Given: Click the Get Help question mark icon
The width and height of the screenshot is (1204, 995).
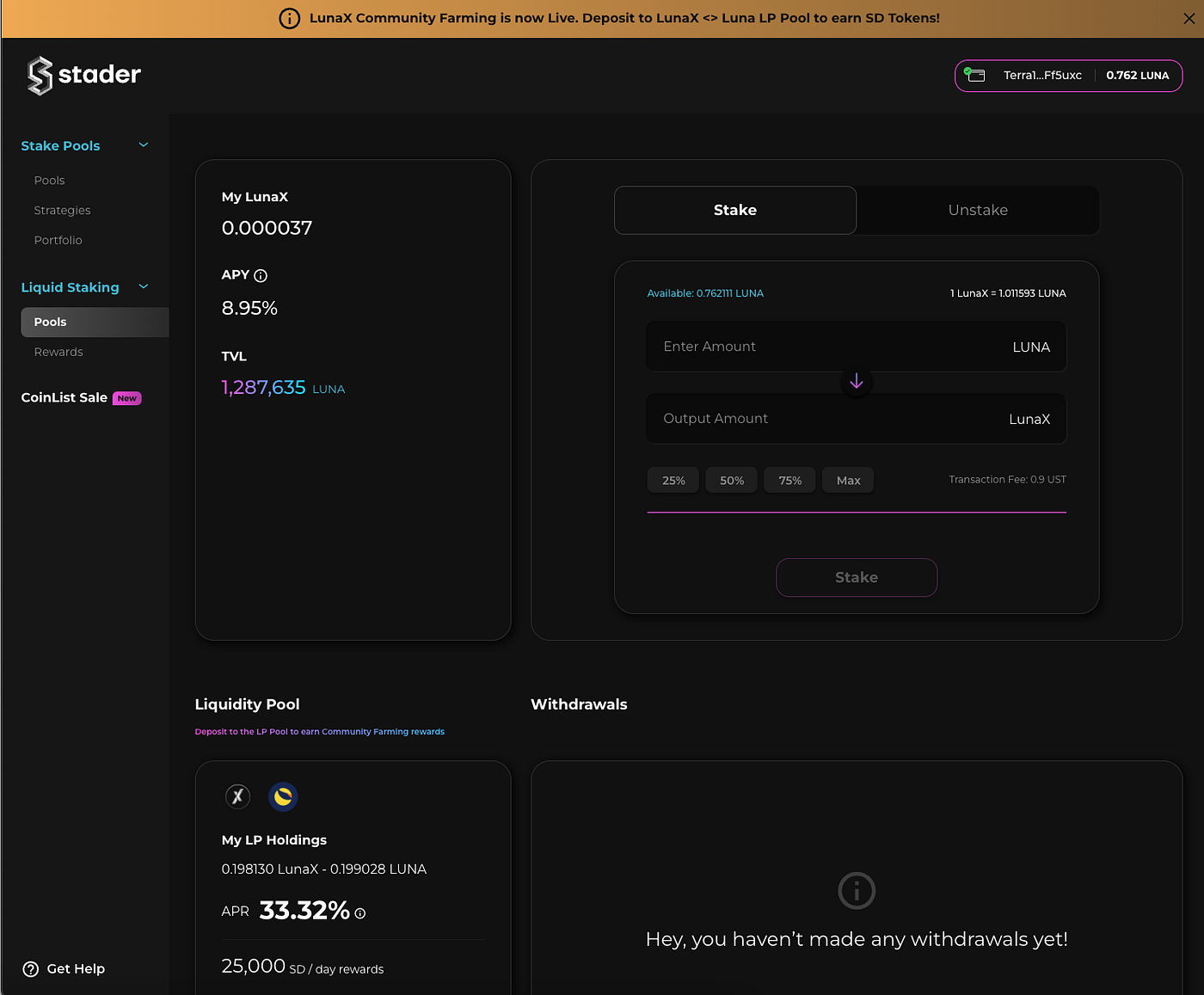Looking at the screenshot, I should [31, 969].
